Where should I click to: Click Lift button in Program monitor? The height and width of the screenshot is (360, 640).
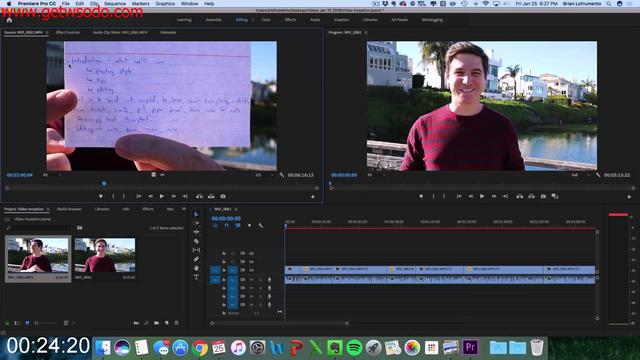520,196
